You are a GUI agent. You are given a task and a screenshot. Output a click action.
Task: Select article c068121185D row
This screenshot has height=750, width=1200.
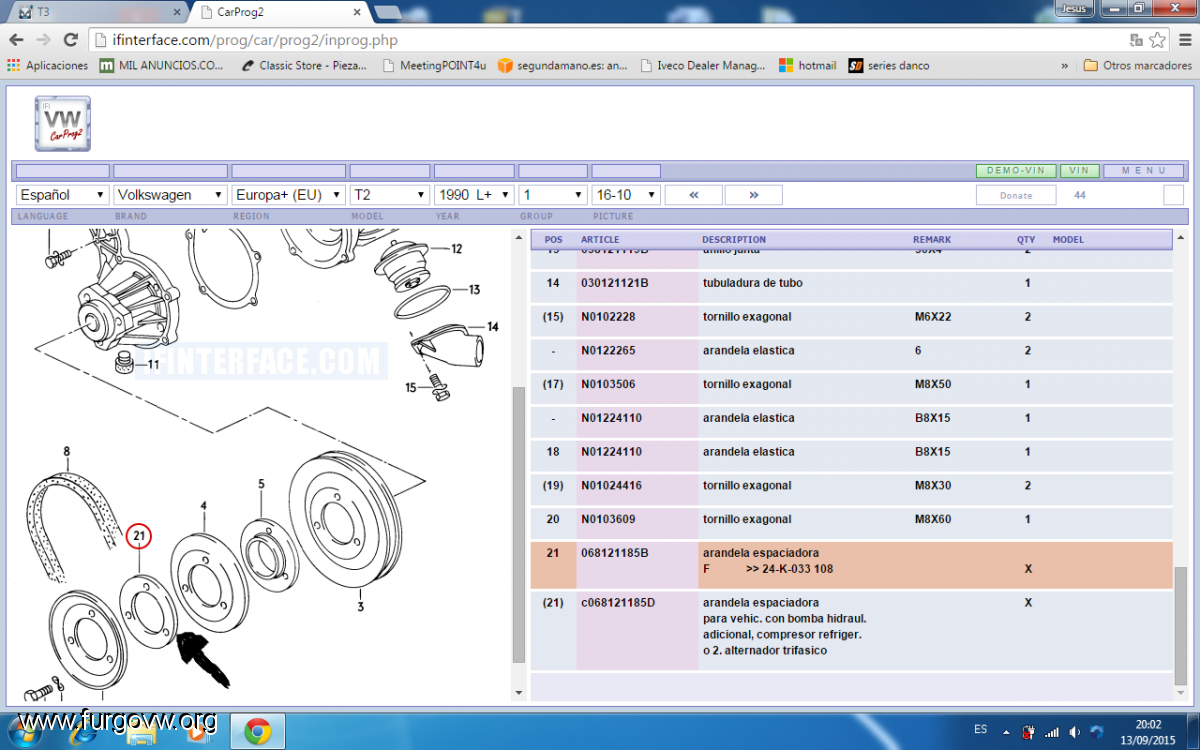click(852, 630)
